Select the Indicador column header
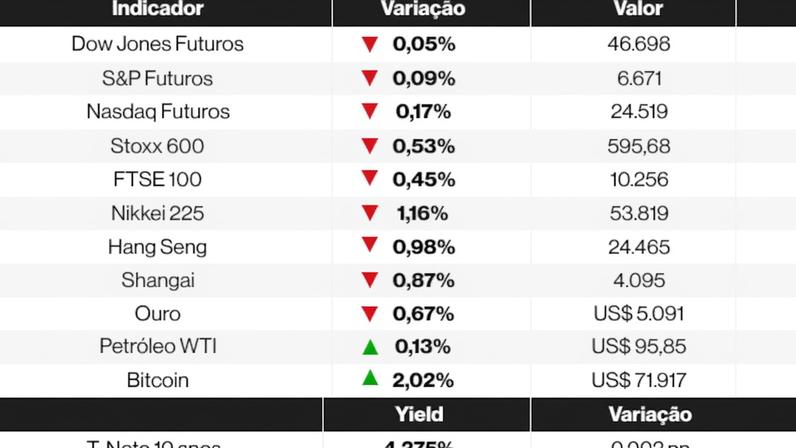The height and width of the screenshot is (448, 796). click(x=158, y=10)
